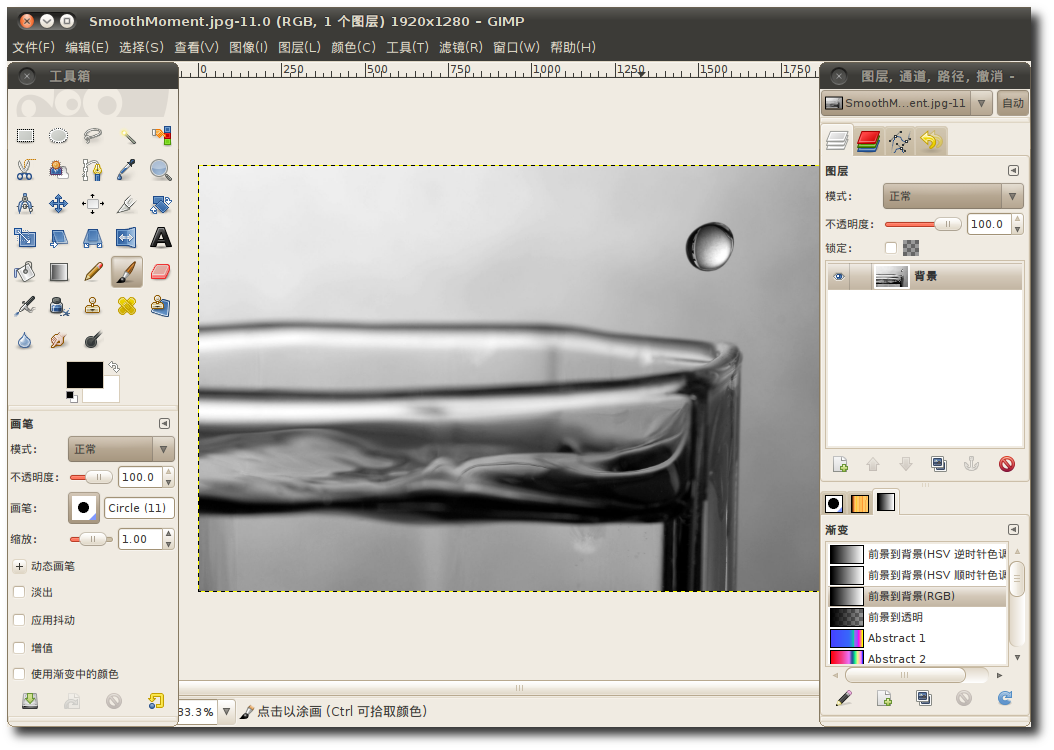Viewport: 1054px width, 750px height.
Task: Select the Flip tool
Action: click(127, 238)
